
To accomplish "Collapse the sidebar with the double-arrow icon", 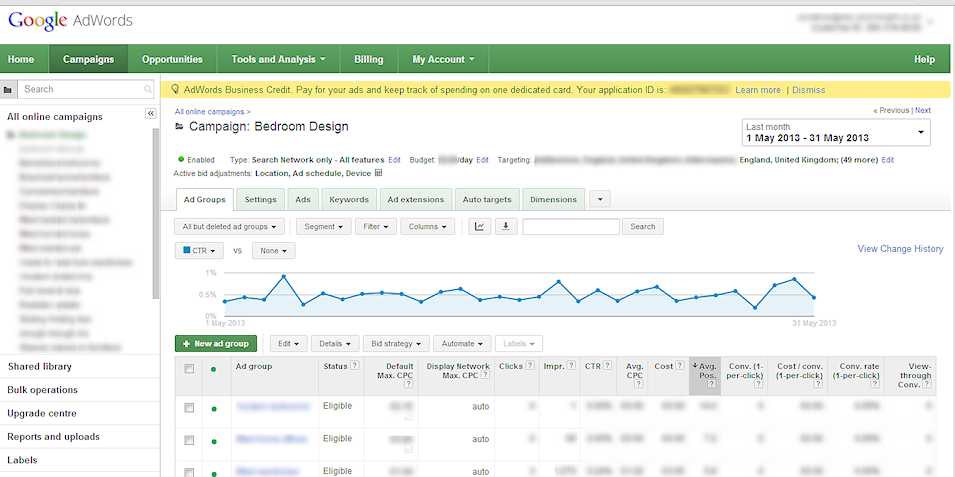I will click(151, 114).
